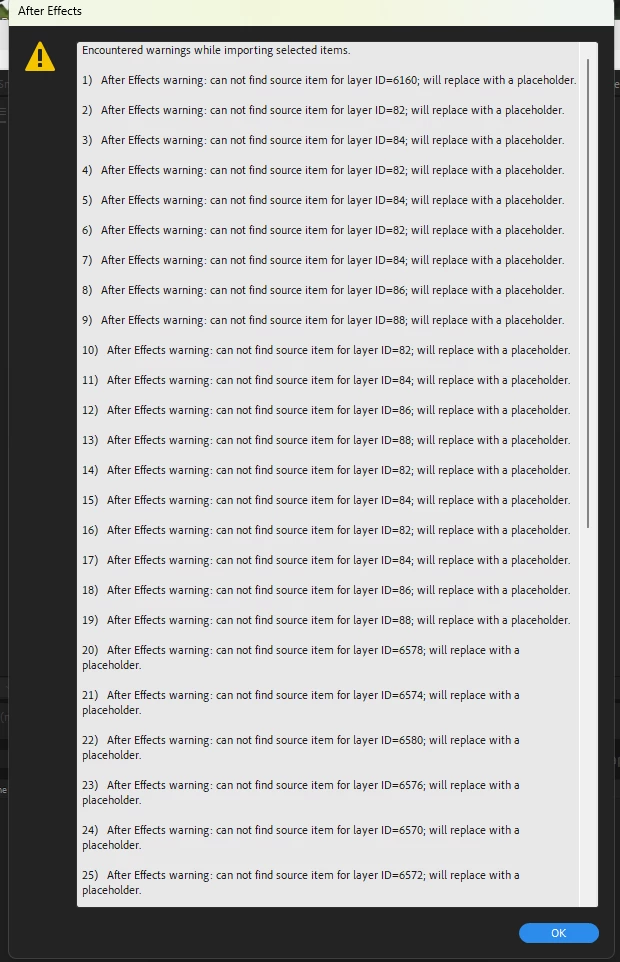Select warning 24 about layer ID=6570

(300, 838)
